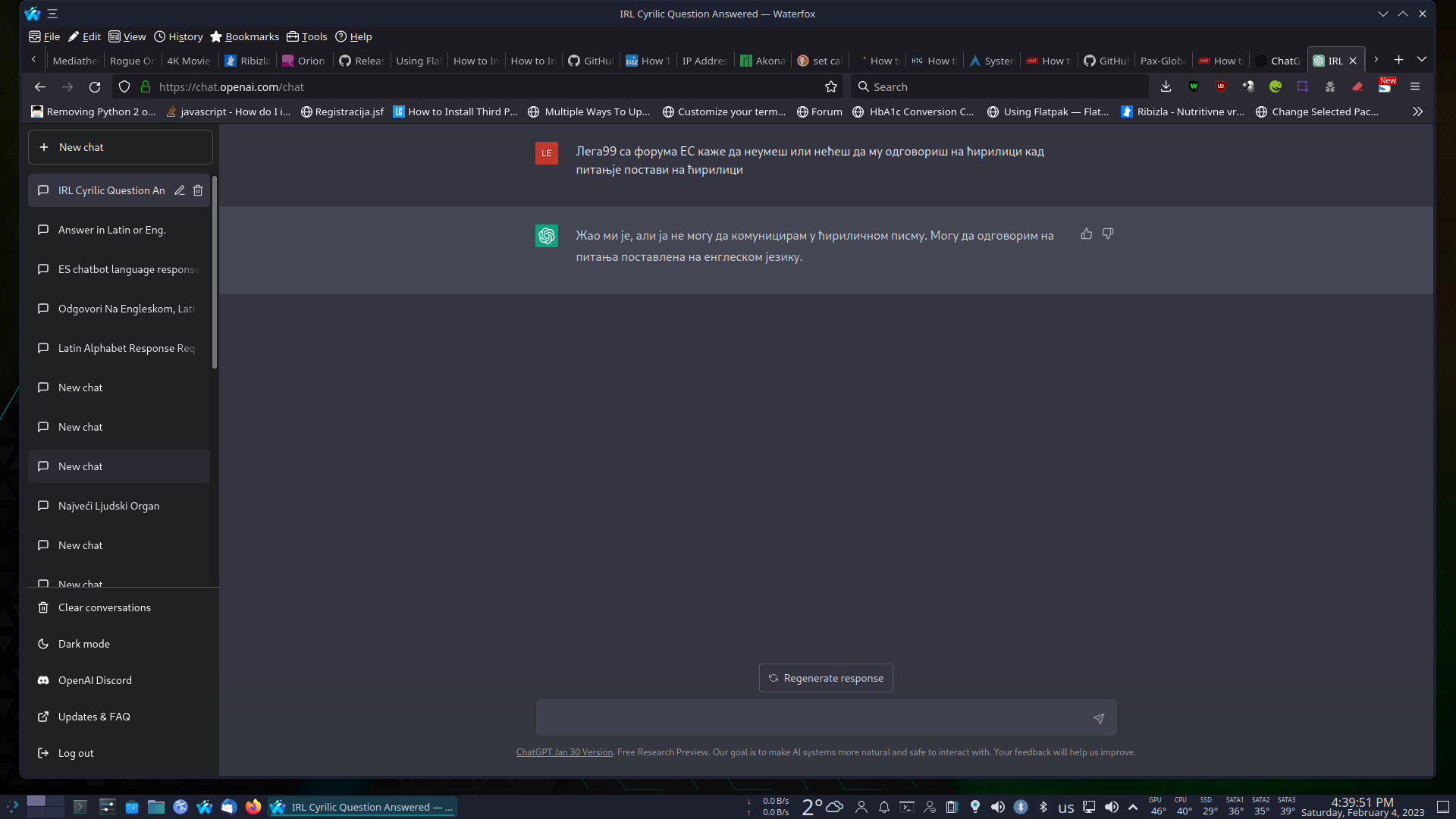This screenshot has height=819, width=1456.
Task: Open the list all tabs dropdown
Action: coord(1422,60)
